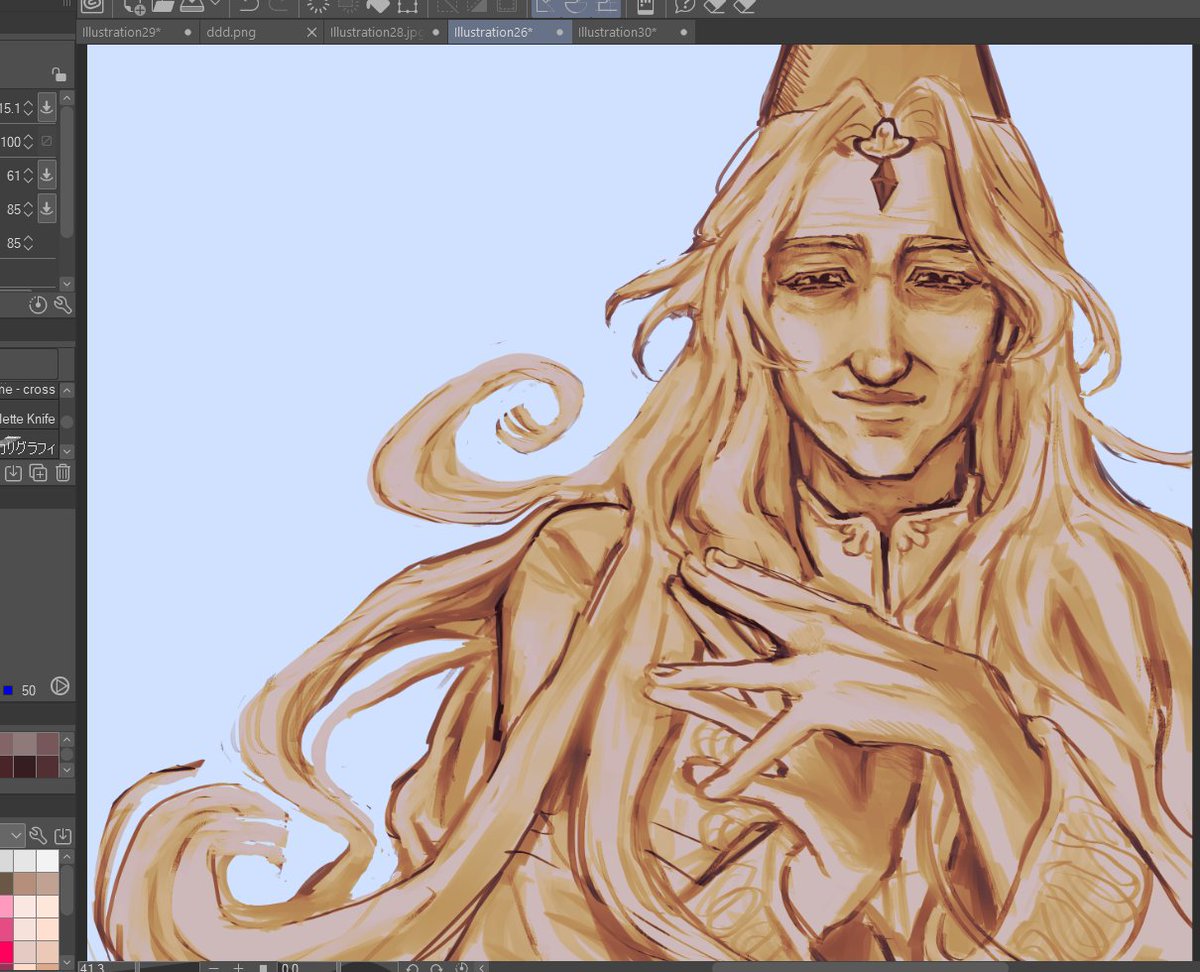1200x972 pixels.
Task: Click color history scroll up arrow
Action: click(66, 740)
